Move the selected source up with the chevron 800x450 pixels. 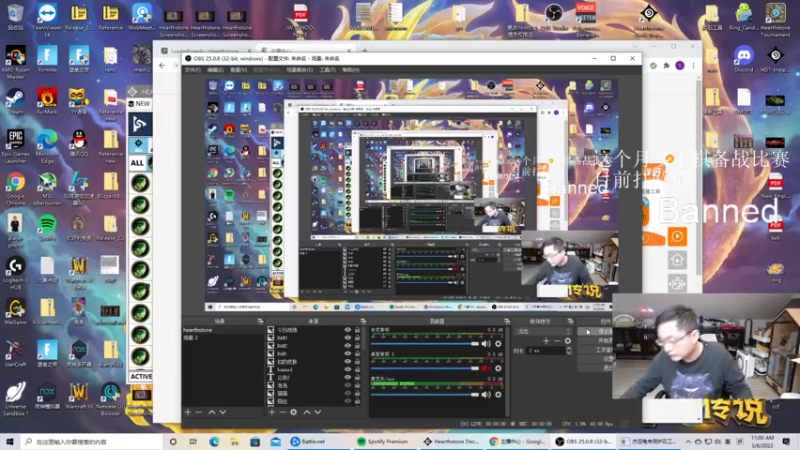(307, 412)
